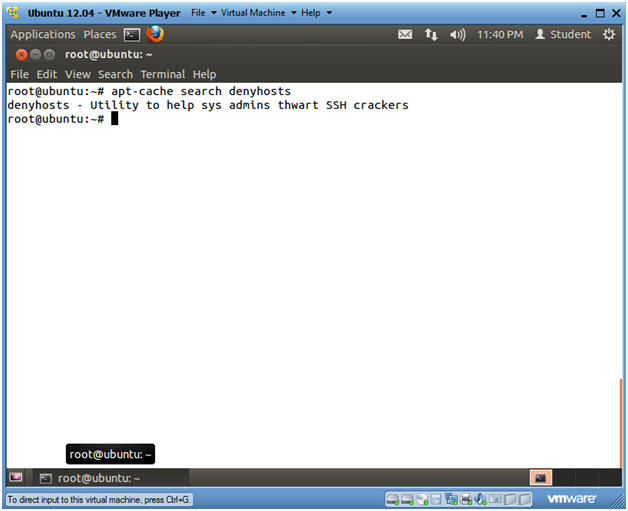Viewport: 628px width, 511px height.
Task: Click the VMware printer status icon
Action: click(466, 499)
